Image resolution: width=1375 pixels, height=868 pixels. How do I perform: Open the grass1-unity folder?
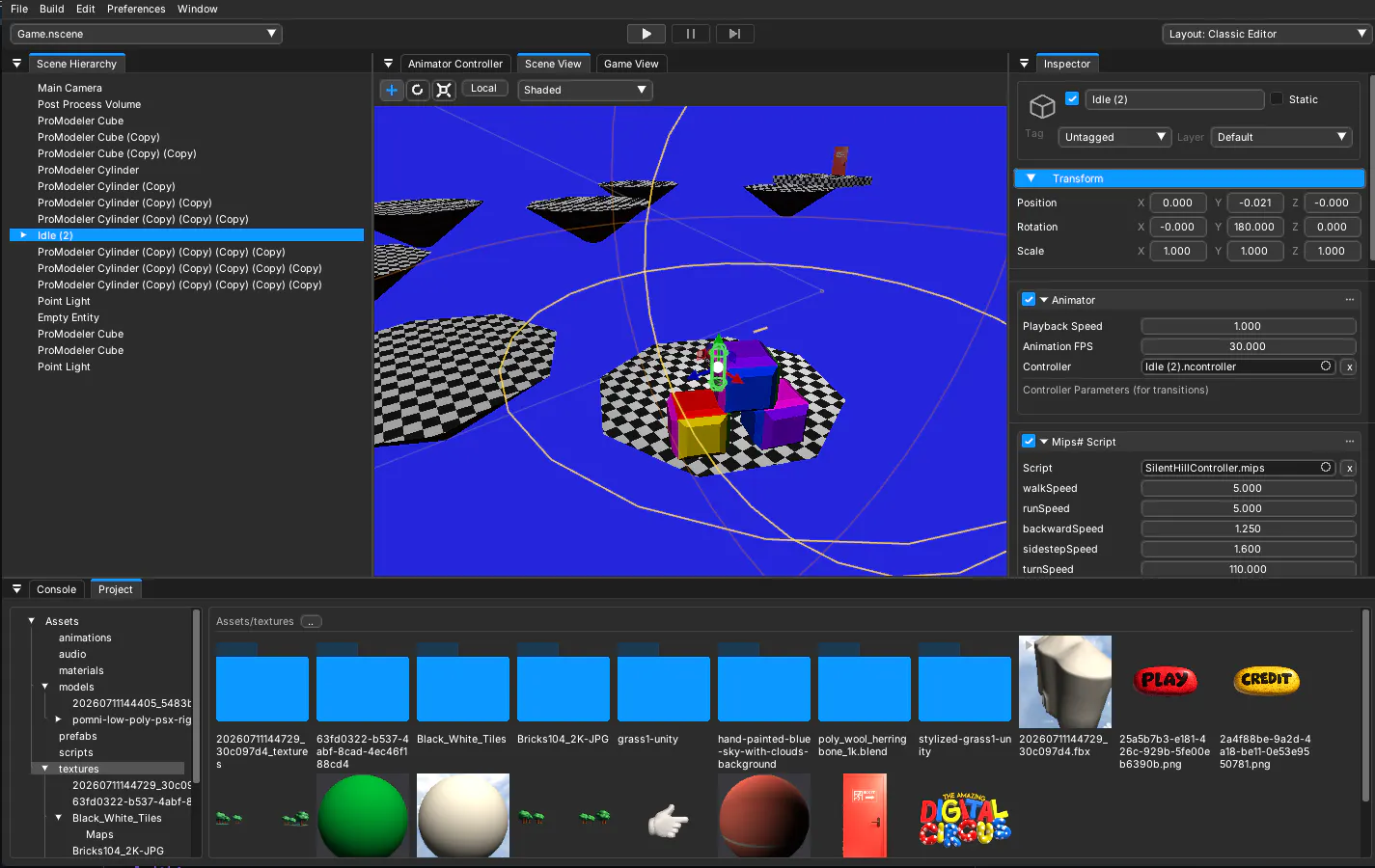664,683
